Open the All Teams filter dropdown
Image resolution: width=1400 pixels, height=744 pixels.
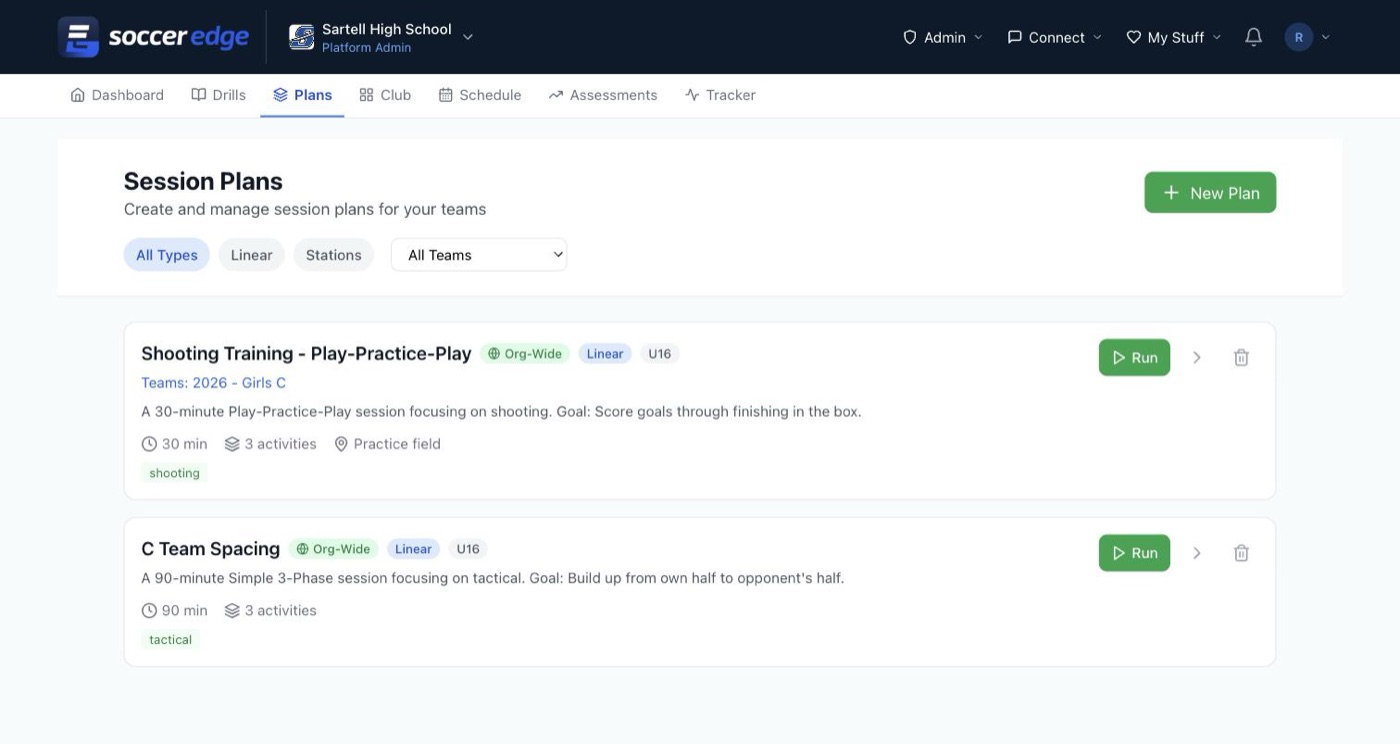tap(479, 255)
